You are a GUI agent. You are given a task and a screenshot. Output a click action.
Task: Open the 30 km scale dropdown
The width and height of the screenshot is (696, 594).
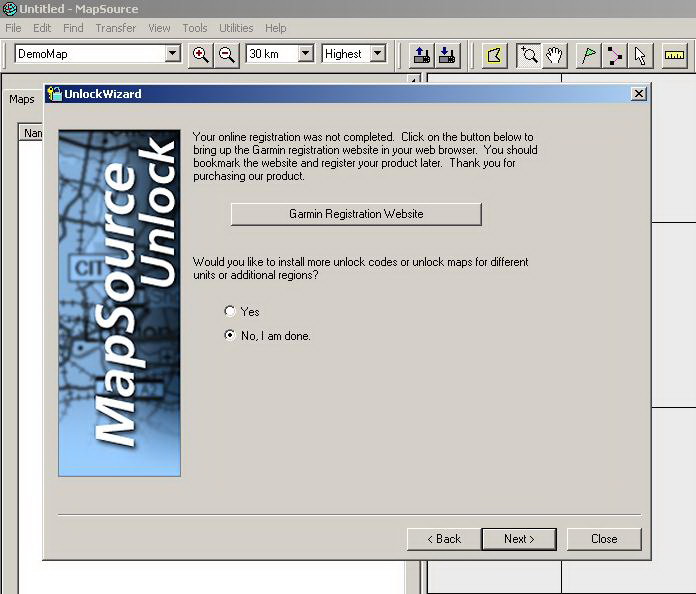(305, 54)
